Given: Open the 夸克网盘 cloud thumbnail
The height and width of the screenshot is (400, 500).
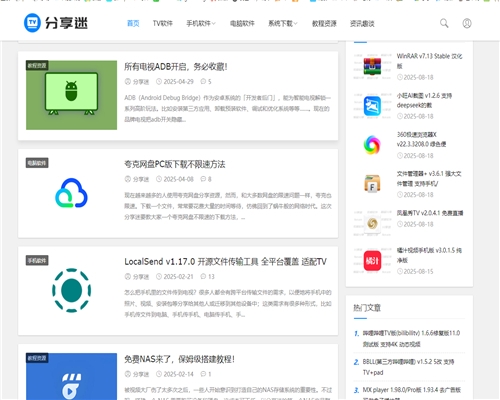Looking at the screenshot, I should [71, 193].
